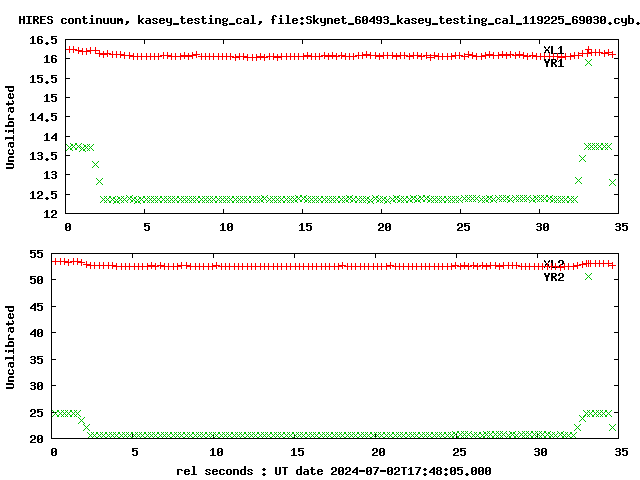Screen dimensions: 640x480
Task: Click the top plot Uncalibrated axis label
Action: [x=10, y=127]
